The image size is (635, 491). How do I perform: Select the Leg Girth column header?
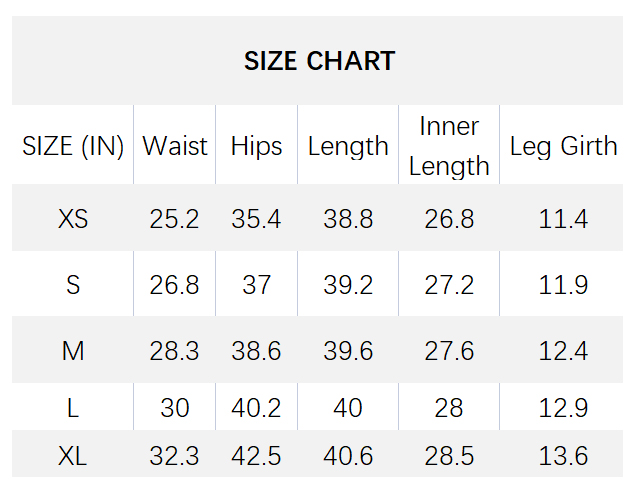pos(563,146)
